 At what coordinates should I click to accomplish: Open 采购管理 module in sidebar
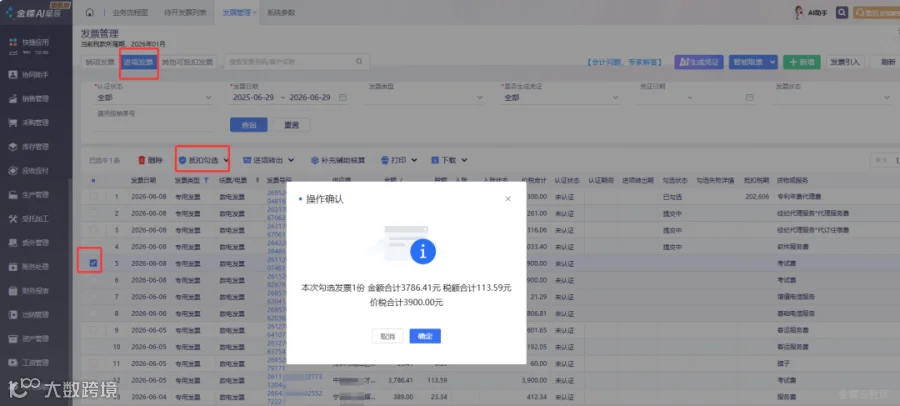coord(29,123)
